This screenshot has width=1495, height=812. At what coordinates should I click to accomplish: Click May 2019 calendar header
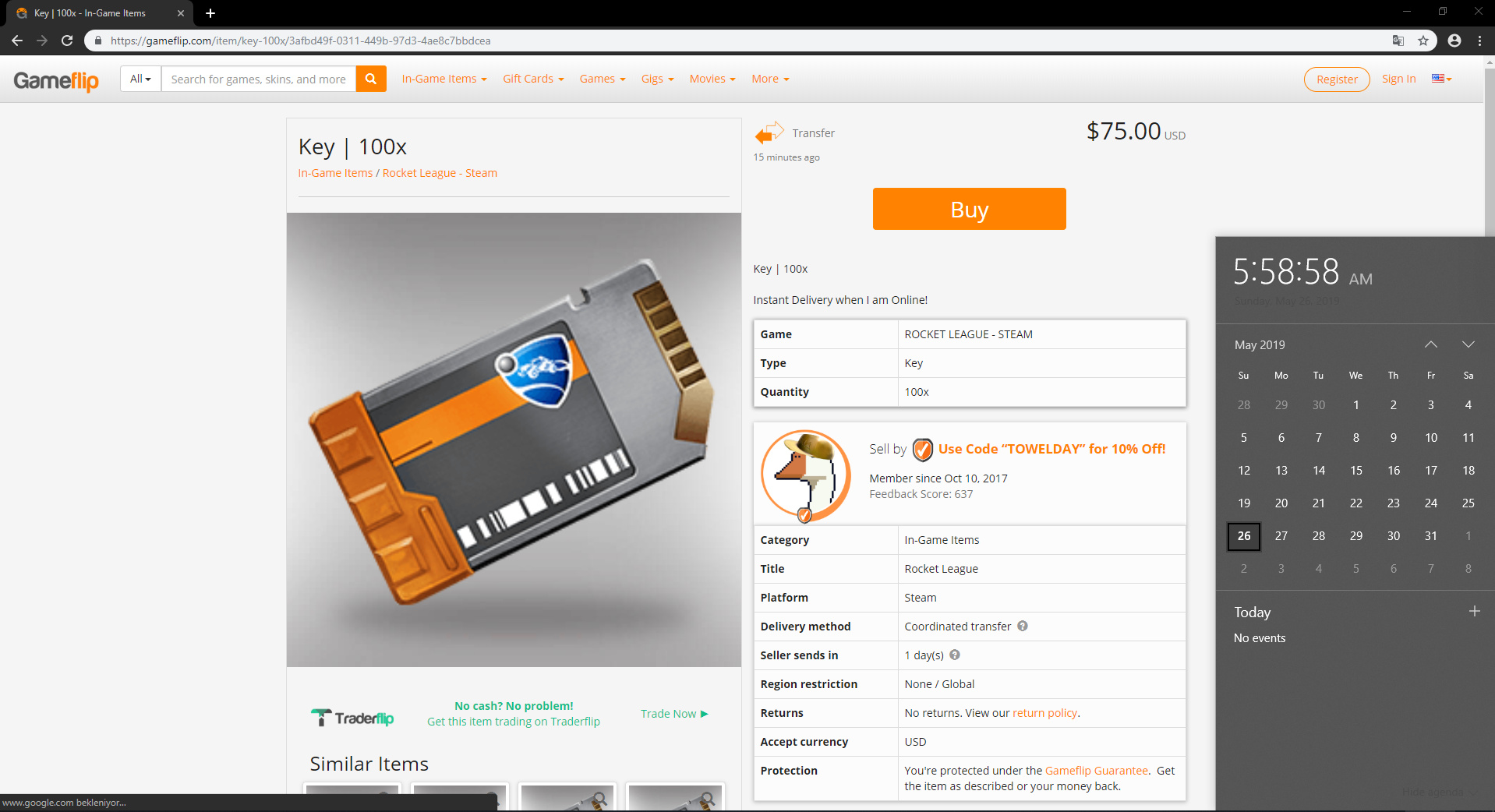(1260, 344)
